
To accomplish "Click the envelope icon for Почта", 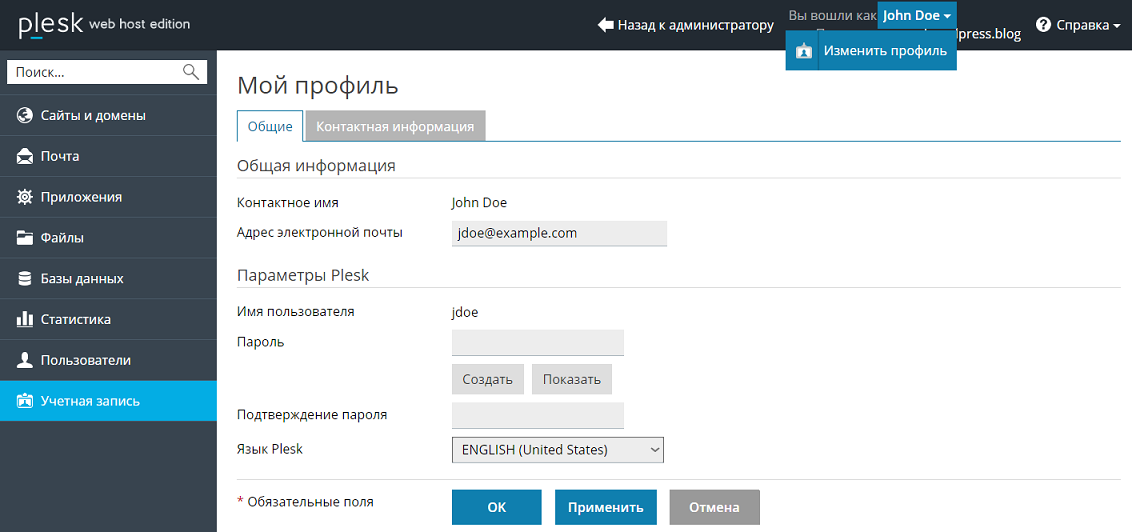I will click(25, 156).
